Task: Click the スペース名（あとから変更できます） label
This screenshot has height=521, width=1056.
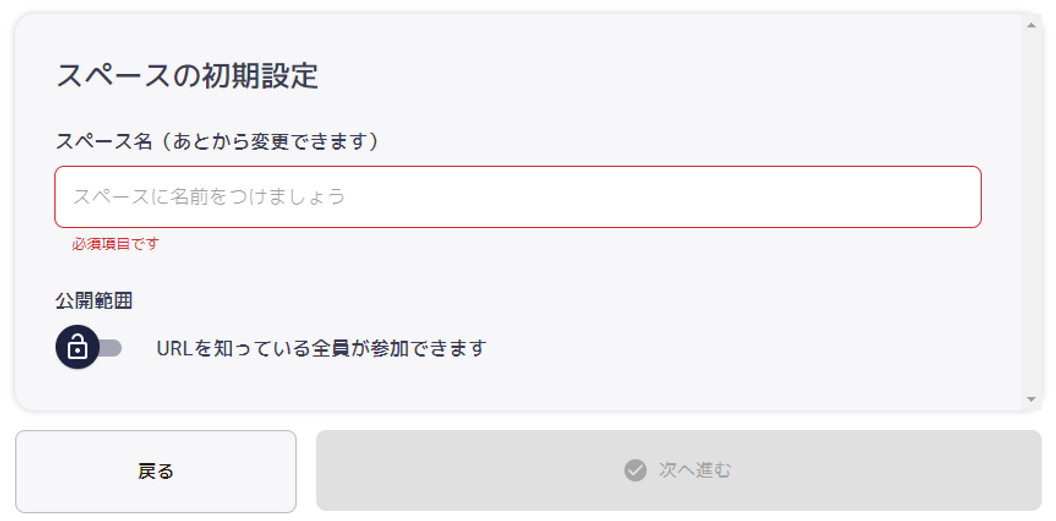Action: (217, 142)
